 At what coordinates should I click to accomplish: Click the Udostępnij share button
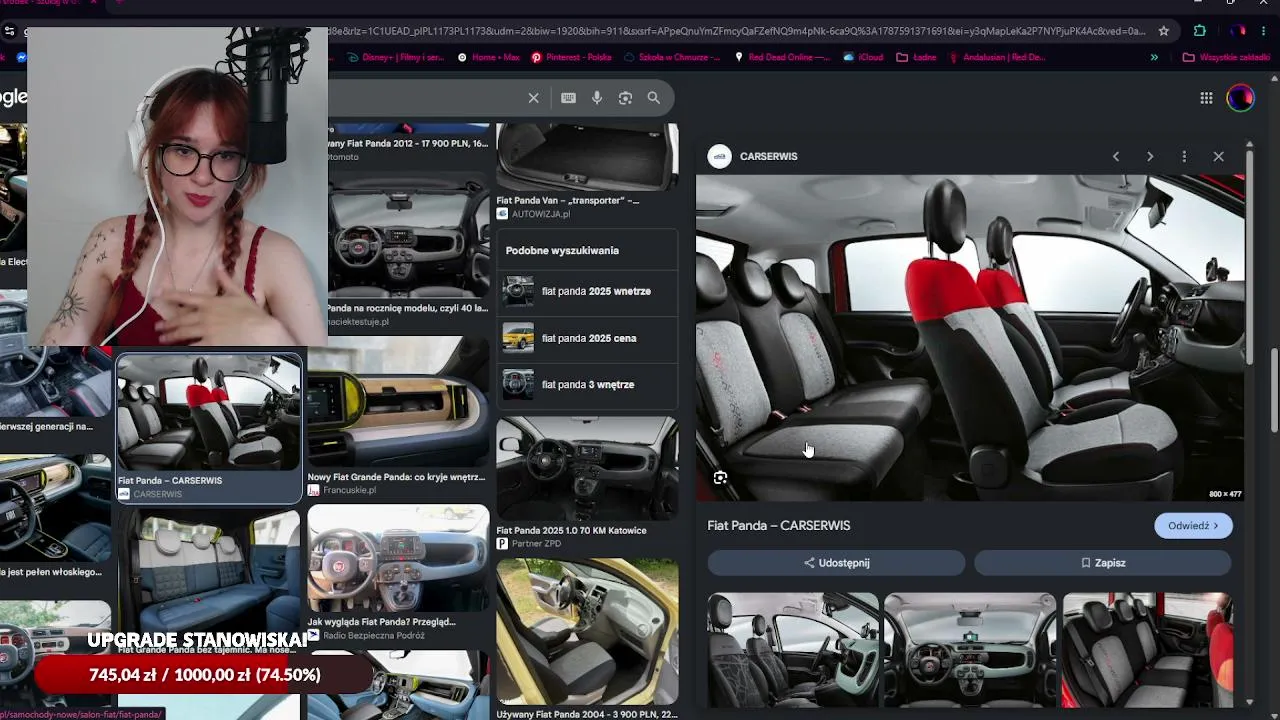pos(836,563)
